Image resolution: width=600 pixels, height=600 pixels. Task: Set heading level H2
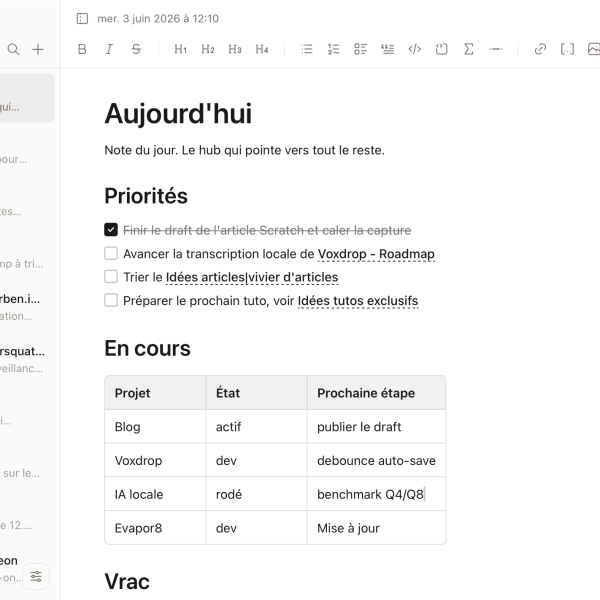pos(208,49)
